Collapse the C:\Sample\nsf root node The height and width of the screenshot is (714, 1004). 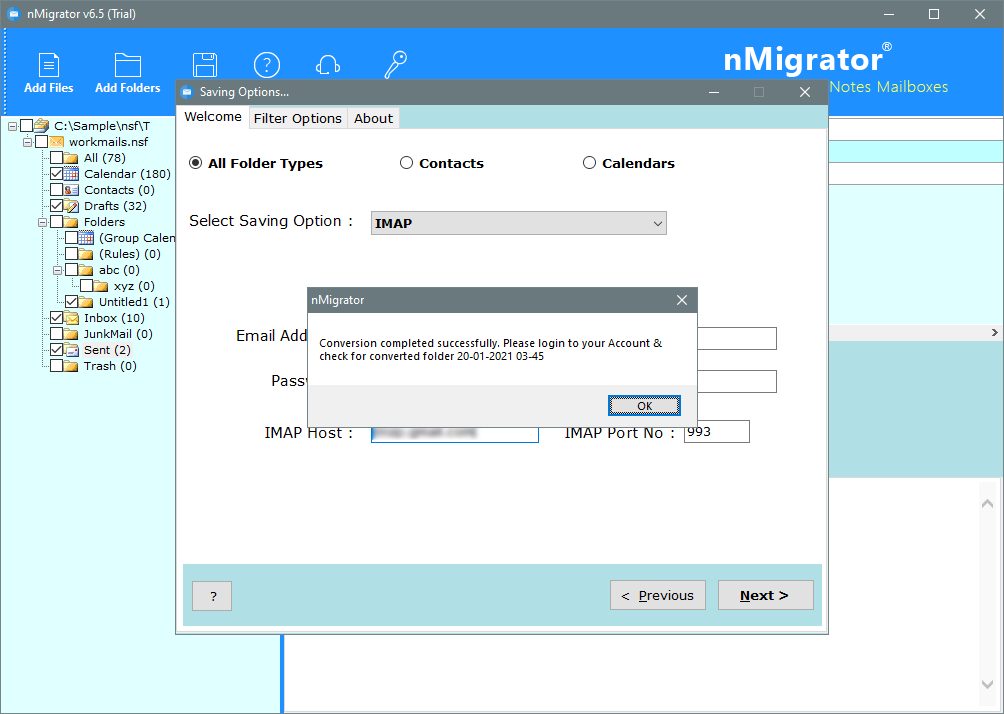pyautogui.click(x=12, y=126)
